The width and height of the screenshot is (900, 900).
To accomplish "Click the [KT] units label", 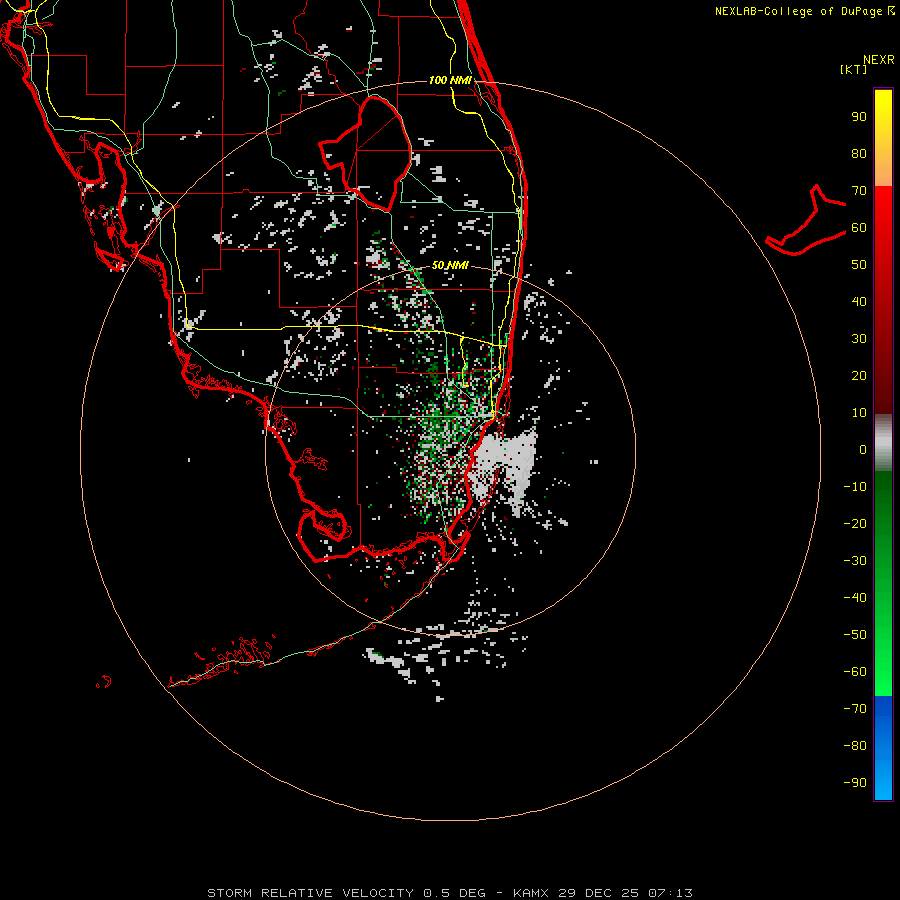I will 853,69.
